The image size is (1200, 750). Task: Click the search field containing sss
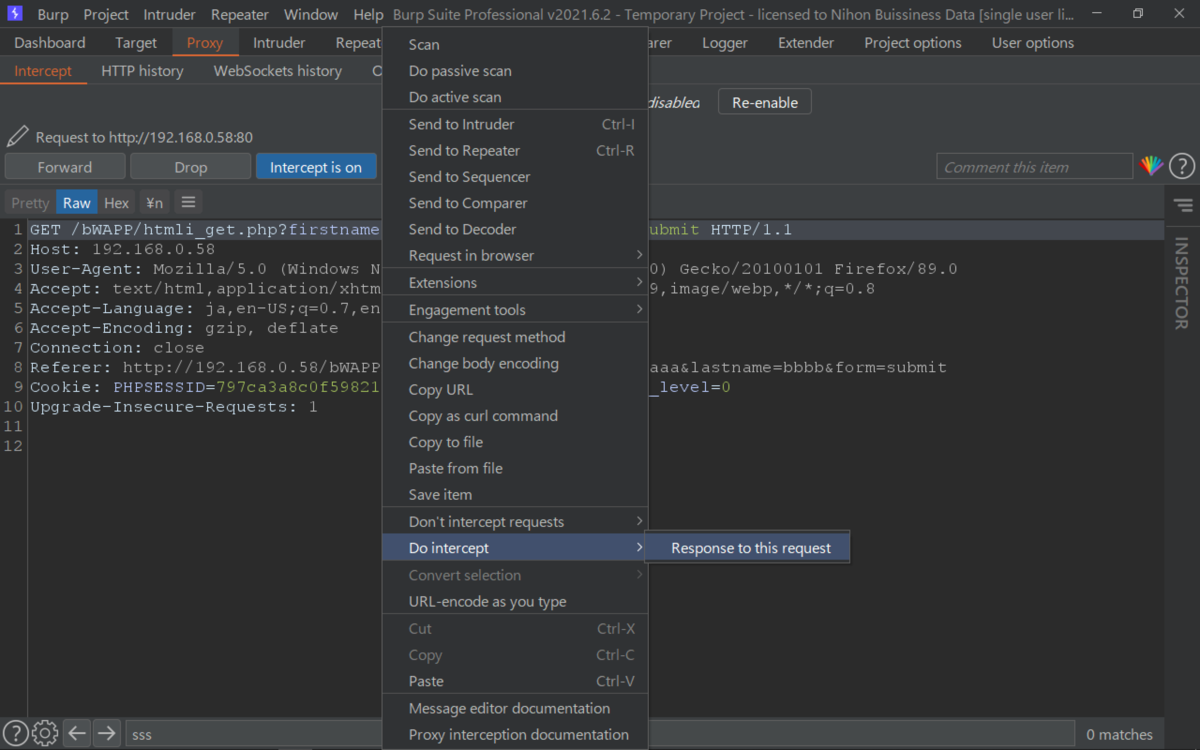(600, 734)
